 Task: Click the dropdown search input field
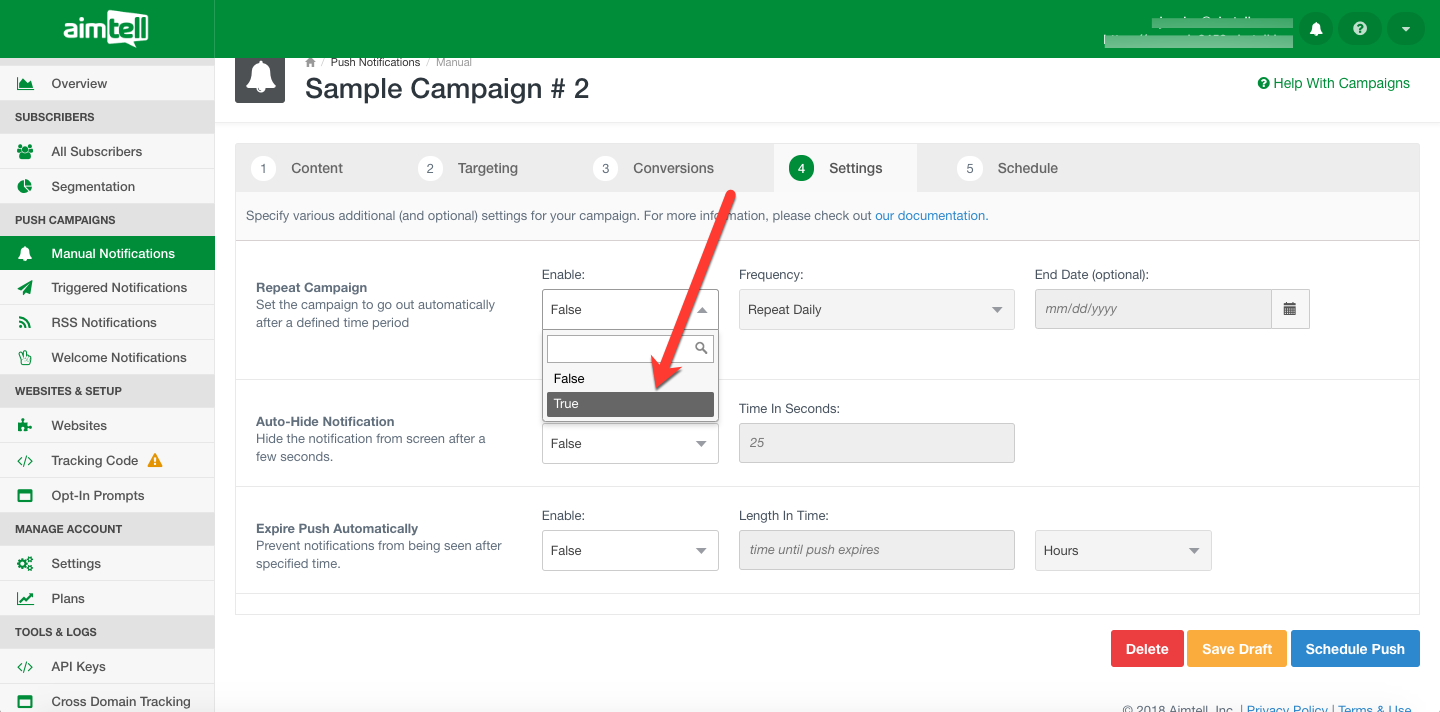620,349
